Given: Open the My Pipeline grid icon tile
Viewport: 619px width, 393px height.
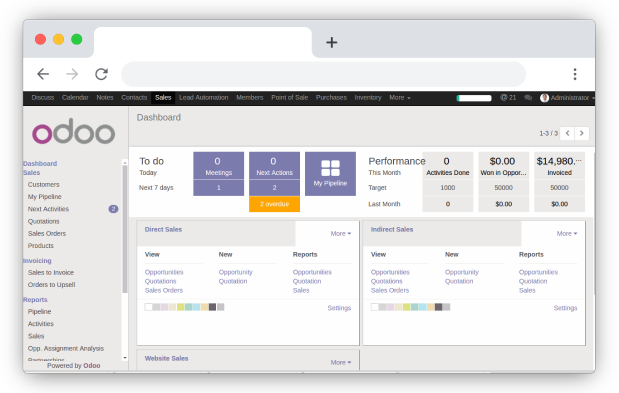Looking at the screenshot, I should pyautogui.click(x=330, y=174).
